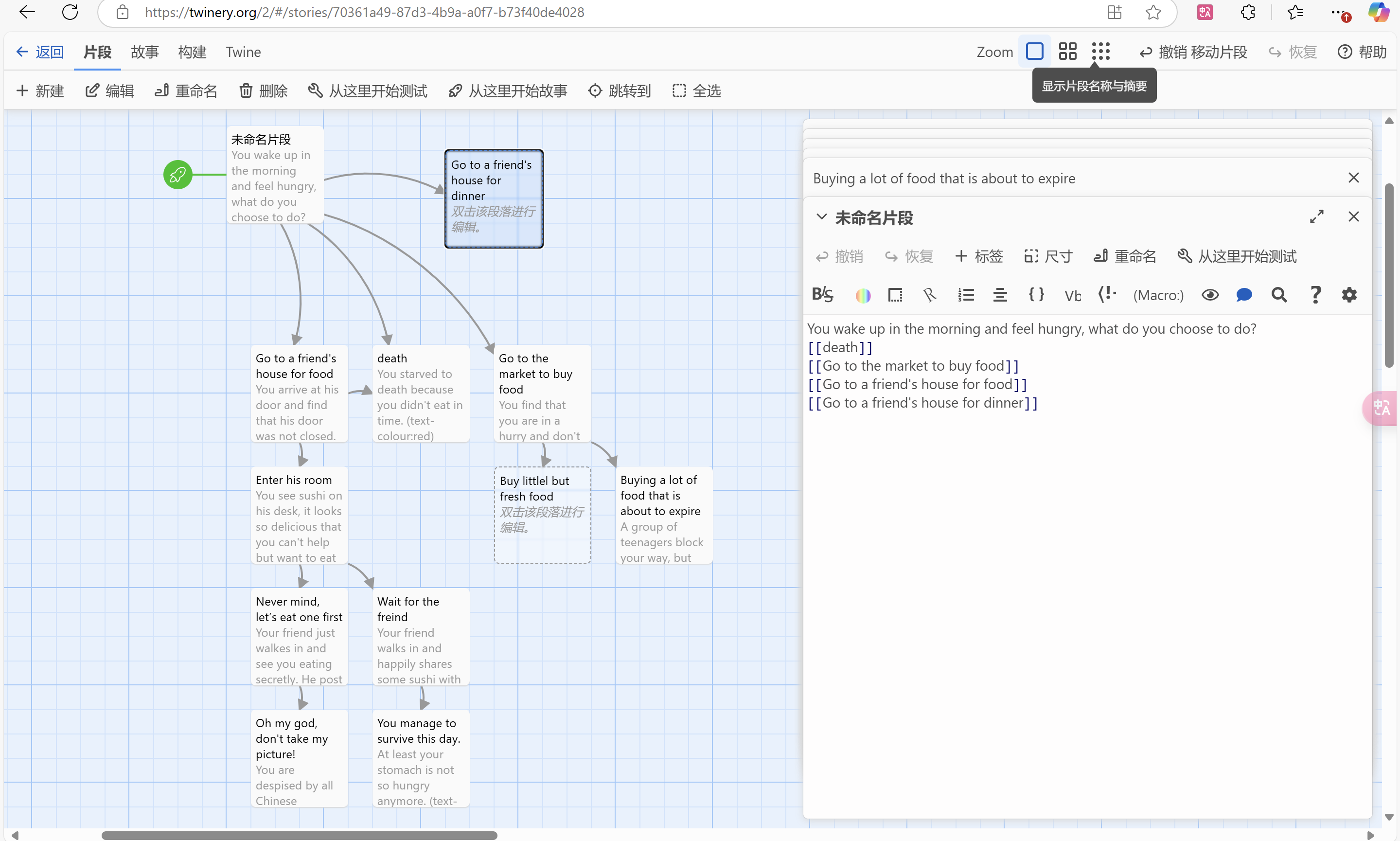
Task: Switch zoom to passage names and excerpts
Action: pos(1034,52)
